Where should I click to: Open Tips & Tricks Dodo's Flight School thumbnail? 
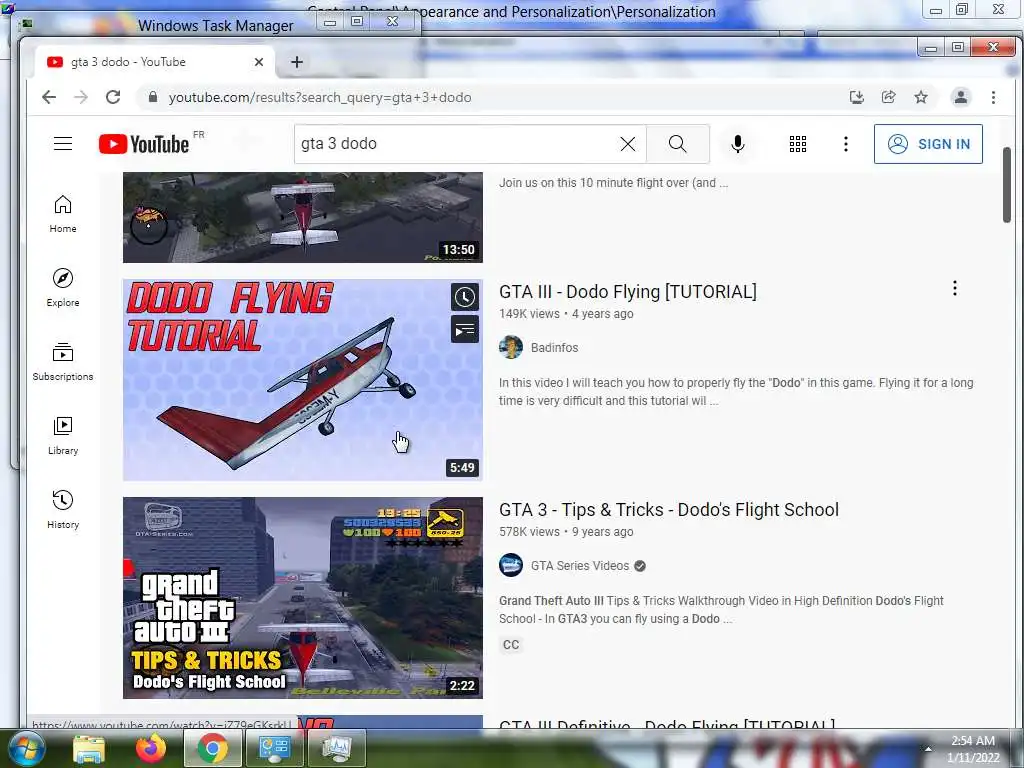(x=303, y=598)
